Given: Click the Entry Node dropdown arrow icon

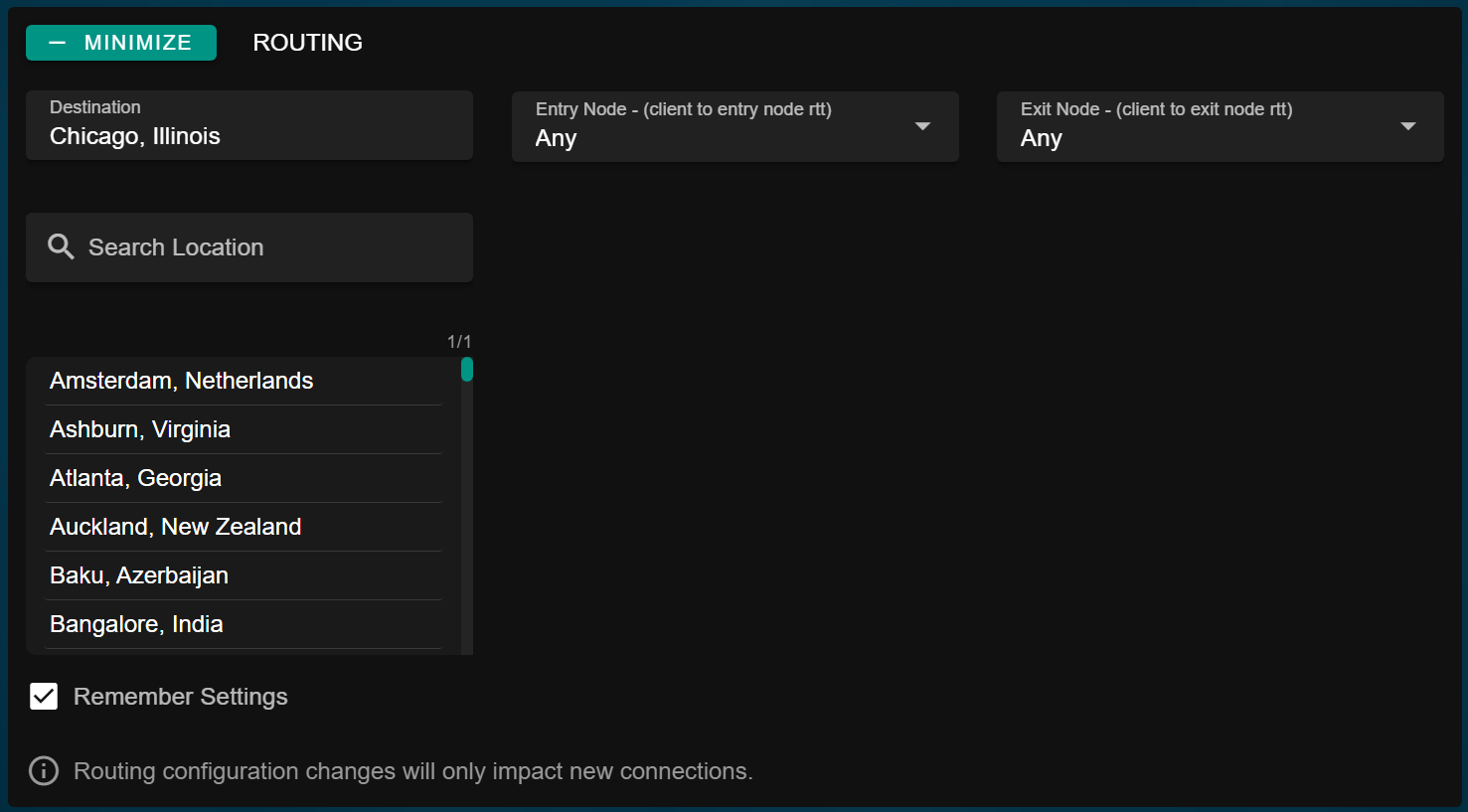Looking at the screenshot, I should point(922,126).
